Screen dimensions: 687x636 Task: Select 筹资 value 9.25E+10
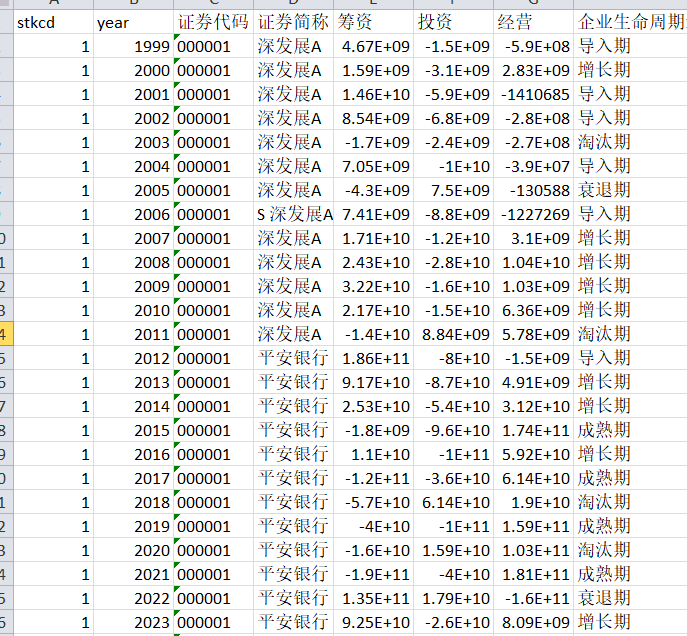click(x=373, y=622)
